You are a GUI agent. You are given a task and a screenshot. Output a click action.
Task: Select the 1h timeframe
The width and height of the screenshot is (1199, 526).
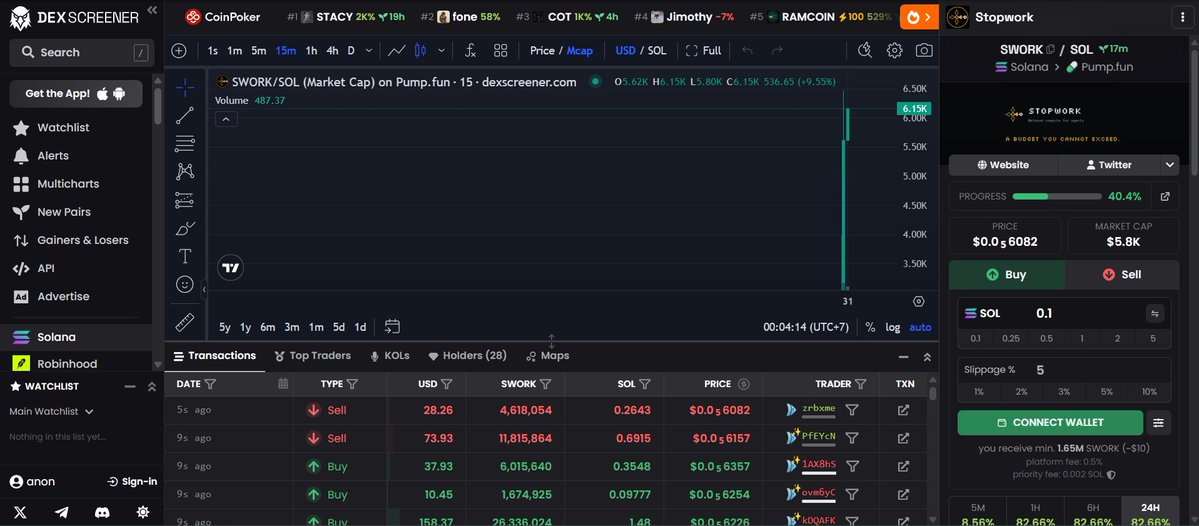click(x=311, y=50)
